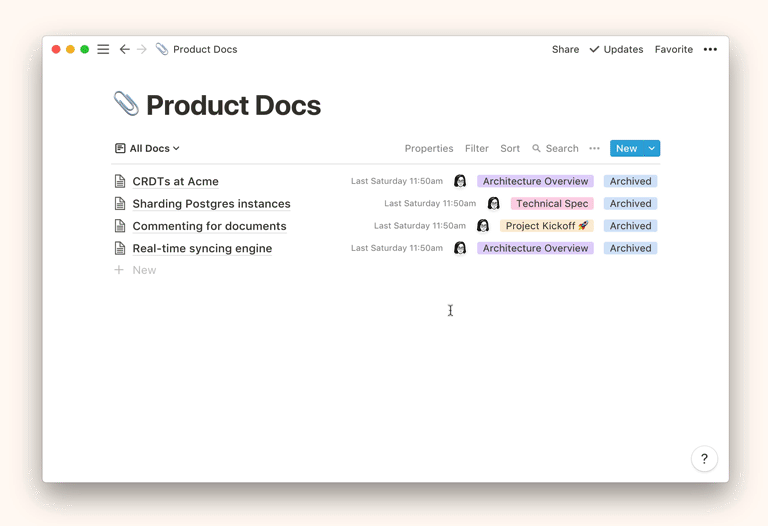
Task: Open the Properties menu
Action: (428, 148)
